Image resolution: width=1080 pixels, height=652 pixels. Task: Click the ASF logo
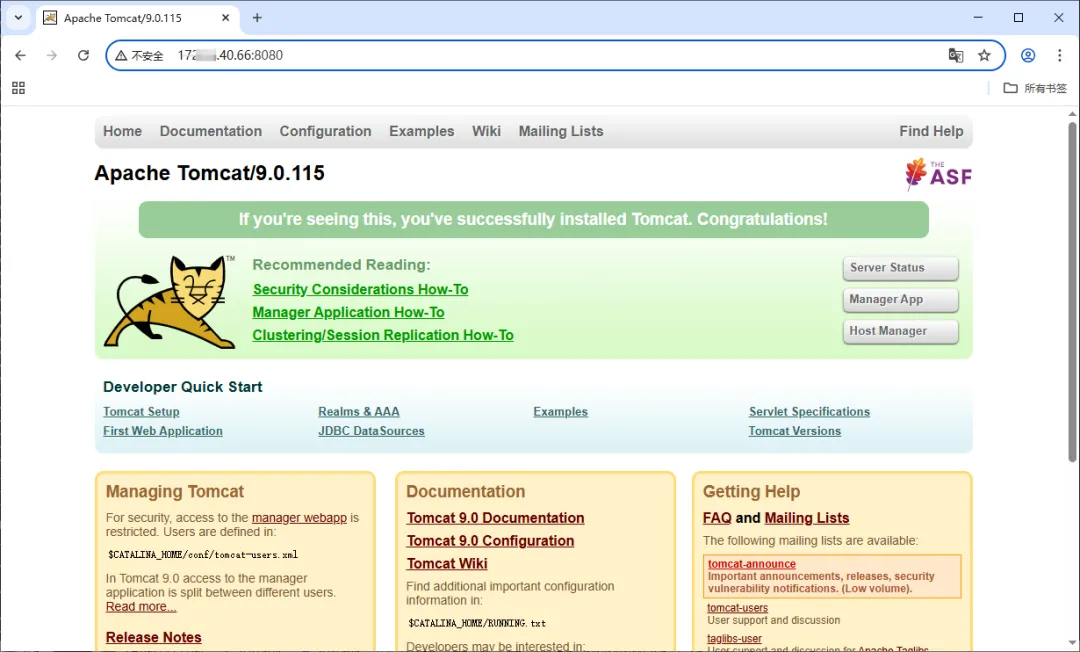pos(938,174)
